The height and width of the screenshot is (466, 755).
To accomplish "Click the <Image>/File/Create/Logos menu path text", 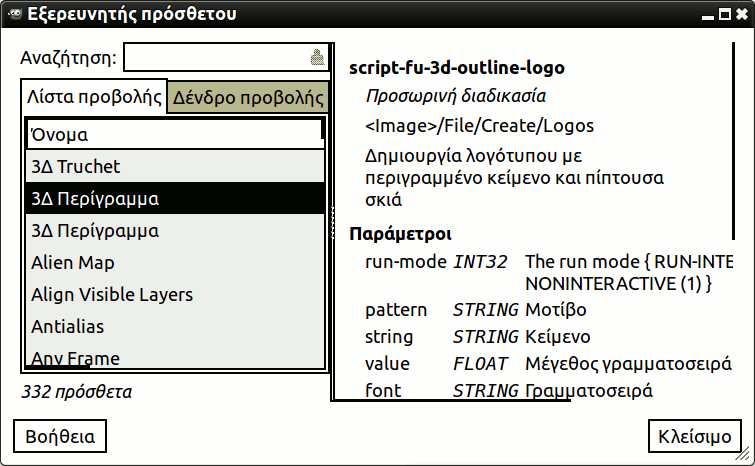I will click(x=479, y=126).
